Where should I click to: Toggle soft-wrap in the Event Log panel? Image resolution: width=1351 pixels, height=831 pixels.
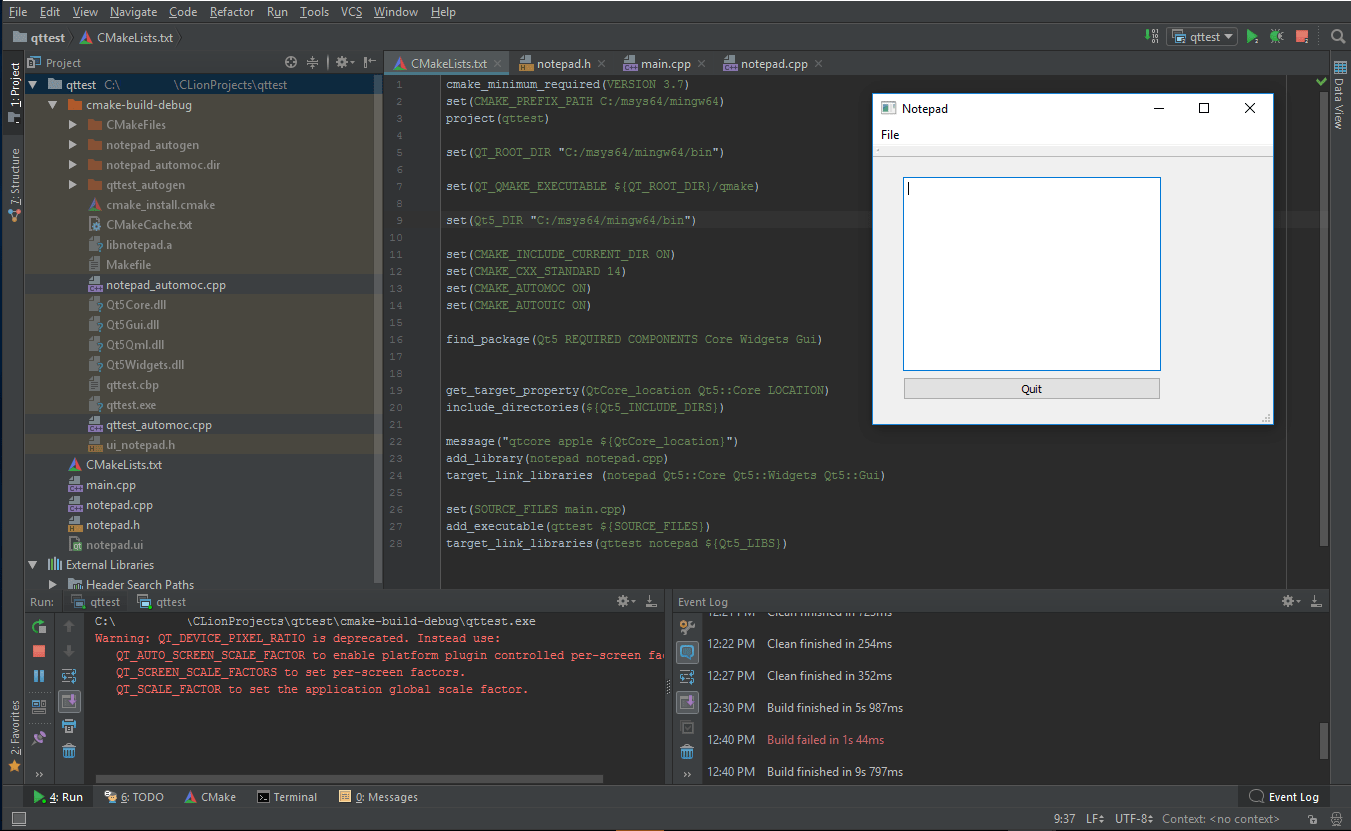coord(687,675)
